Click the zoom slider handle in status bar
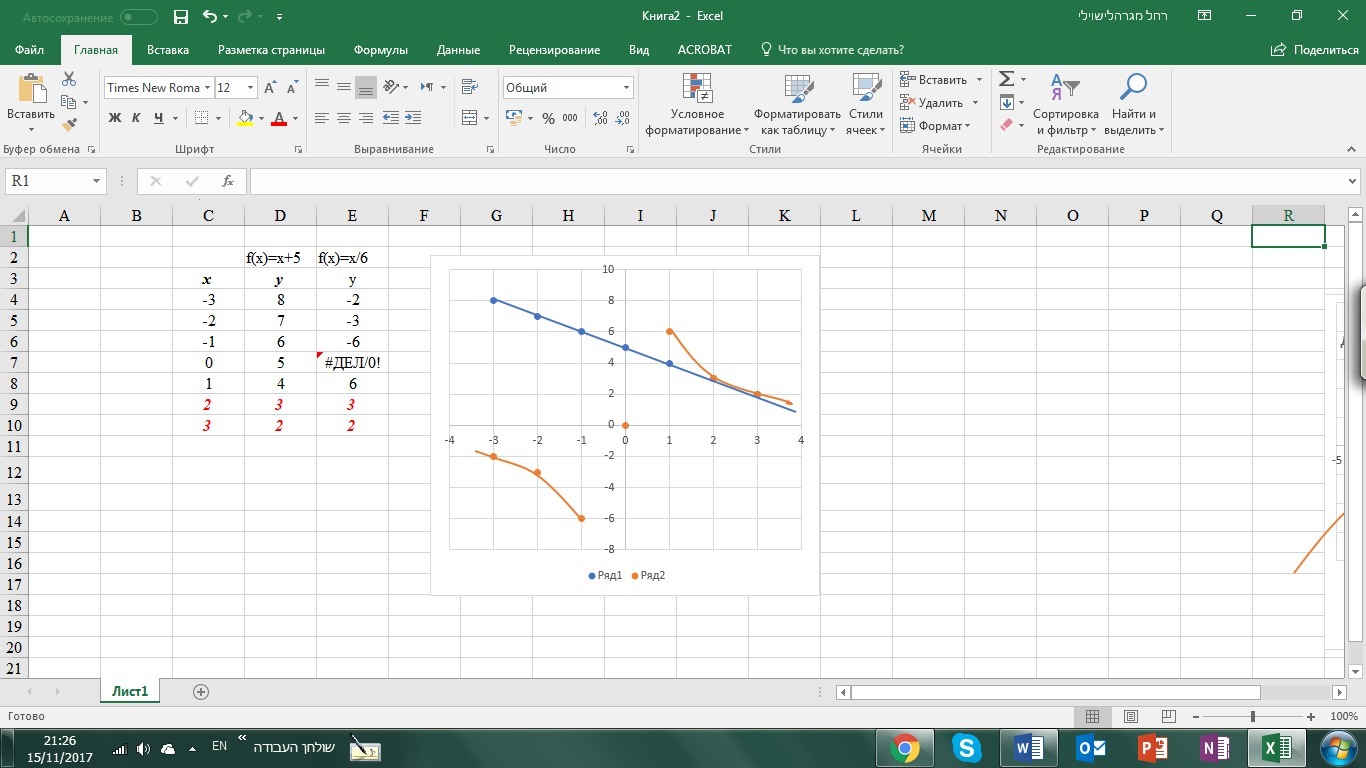Screen dimensions: 1366x768 point(1252,717)
